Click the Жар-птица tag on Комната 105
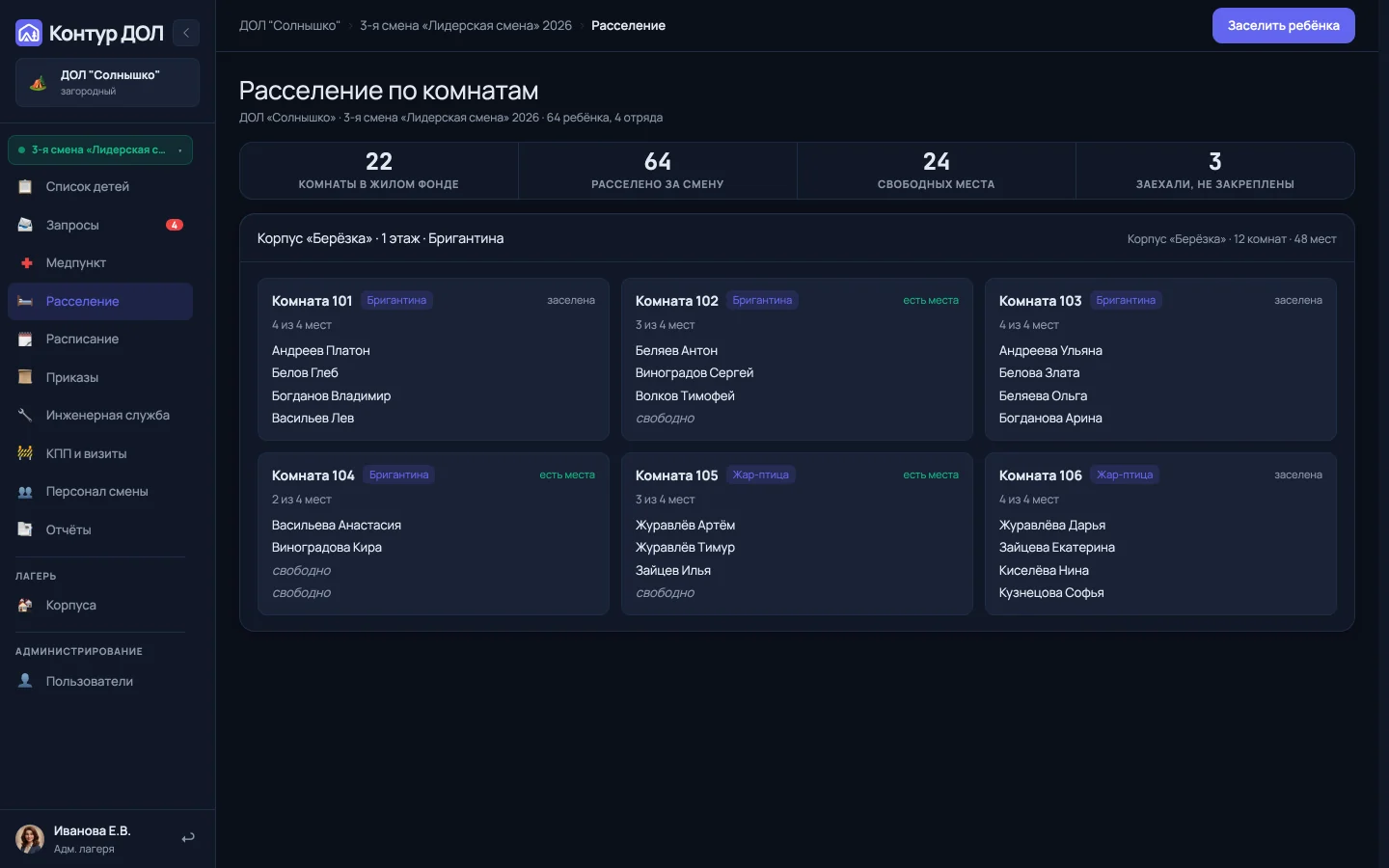Image resolution: width=1389 pixels, height=868 pixels. 760,475
